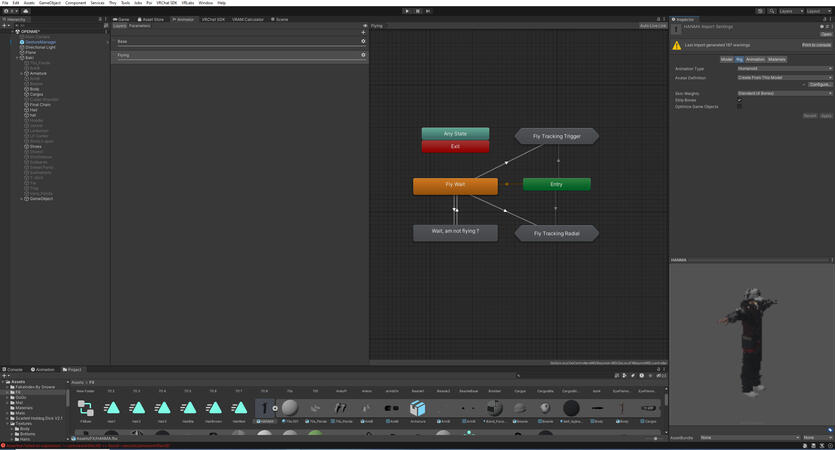The height and width of the screenshot is (450, 835).
Task: Open the Avatar Definition dropdown
Action: pos(783,78)
